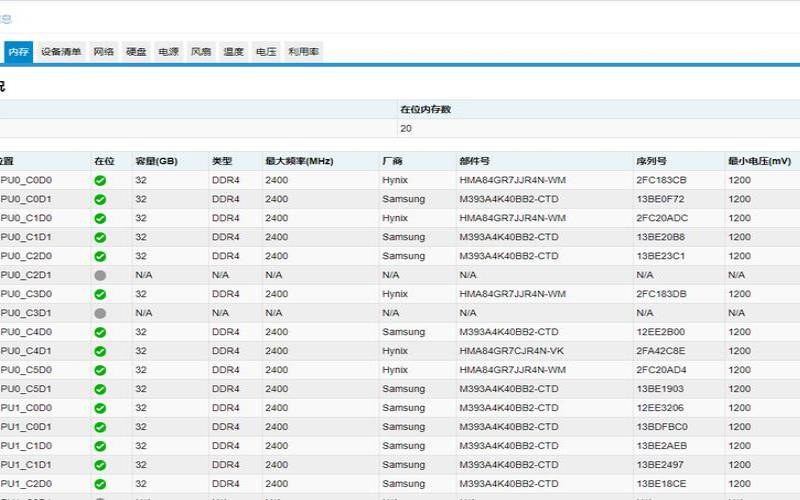Select serial number 12EE3206
This screenshot has width=800, height=500.
[660, 408]
